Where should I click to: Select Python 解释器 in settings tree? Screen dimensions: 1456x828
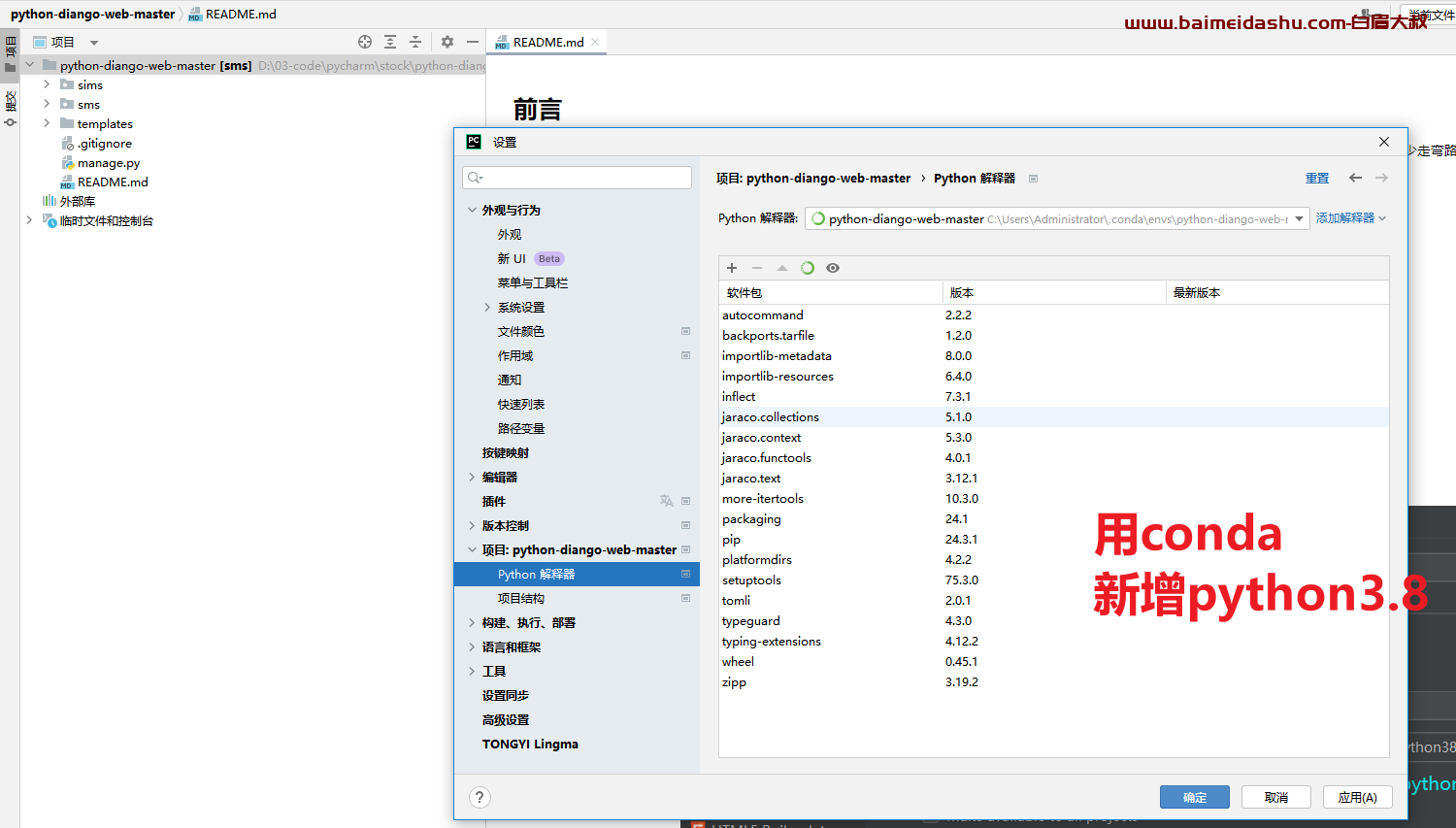[577, 574]
